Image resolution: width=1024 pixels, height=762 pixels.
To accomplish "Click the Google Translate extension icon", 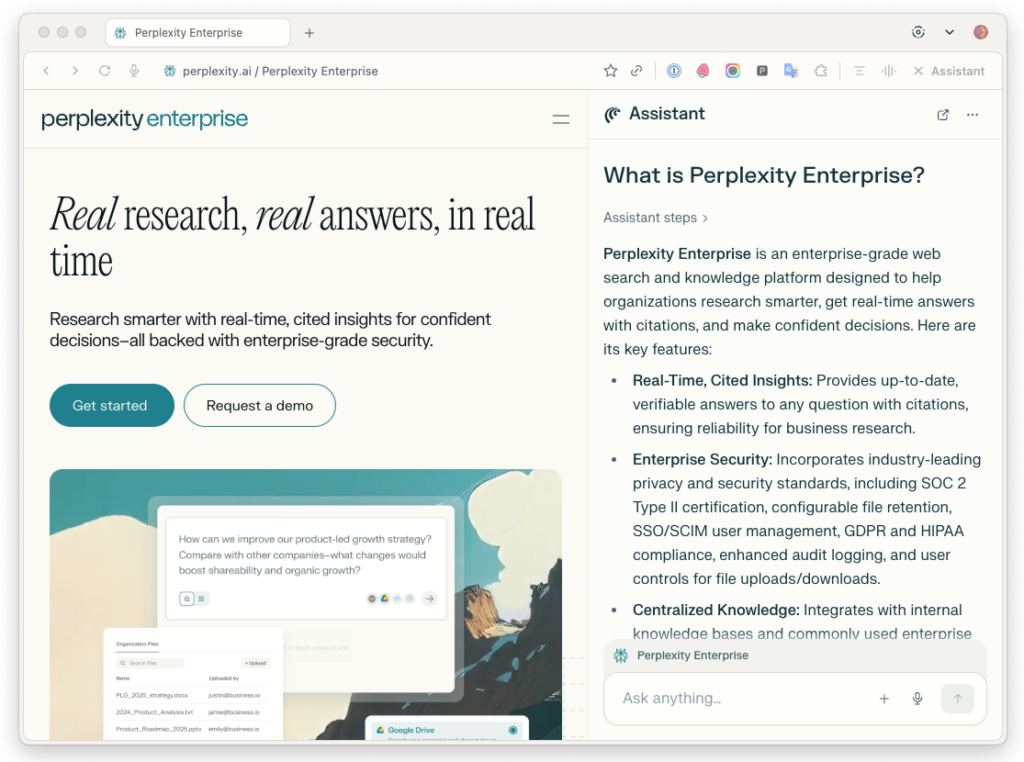I will coord(791,71).
